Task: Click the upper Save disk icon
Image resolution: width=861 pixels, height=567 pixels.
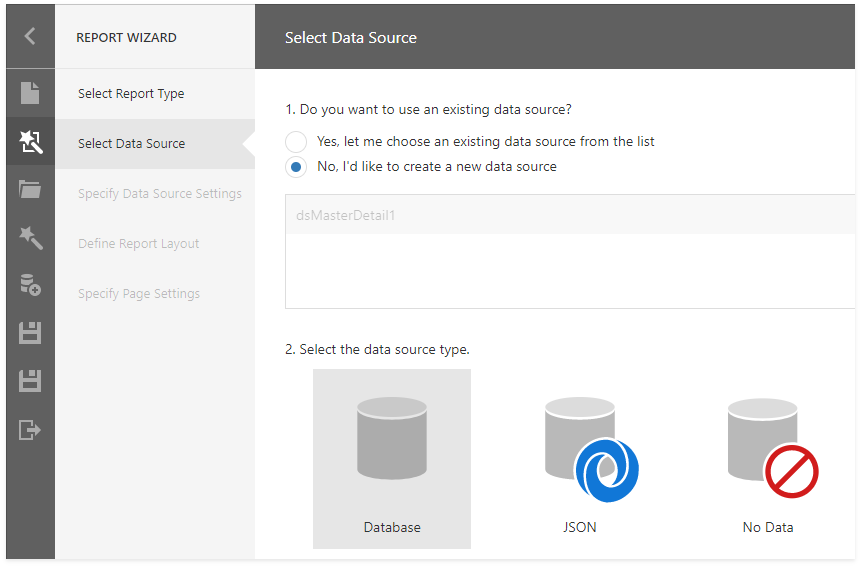Action: pyautogui.click(x=30, y=333)
